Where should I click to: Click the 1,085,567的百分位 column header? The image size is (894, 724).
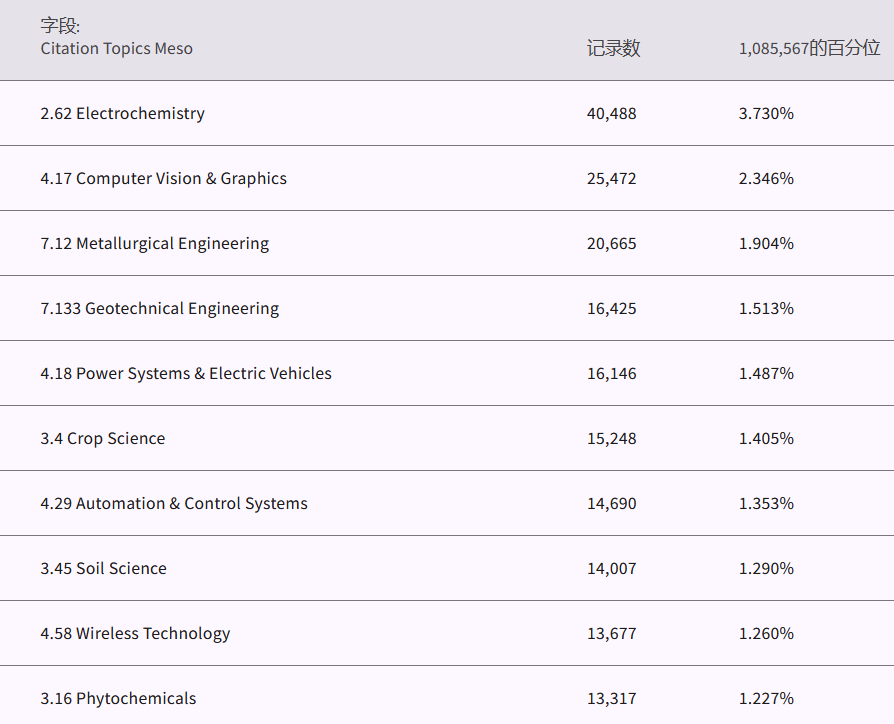(809, 48)
